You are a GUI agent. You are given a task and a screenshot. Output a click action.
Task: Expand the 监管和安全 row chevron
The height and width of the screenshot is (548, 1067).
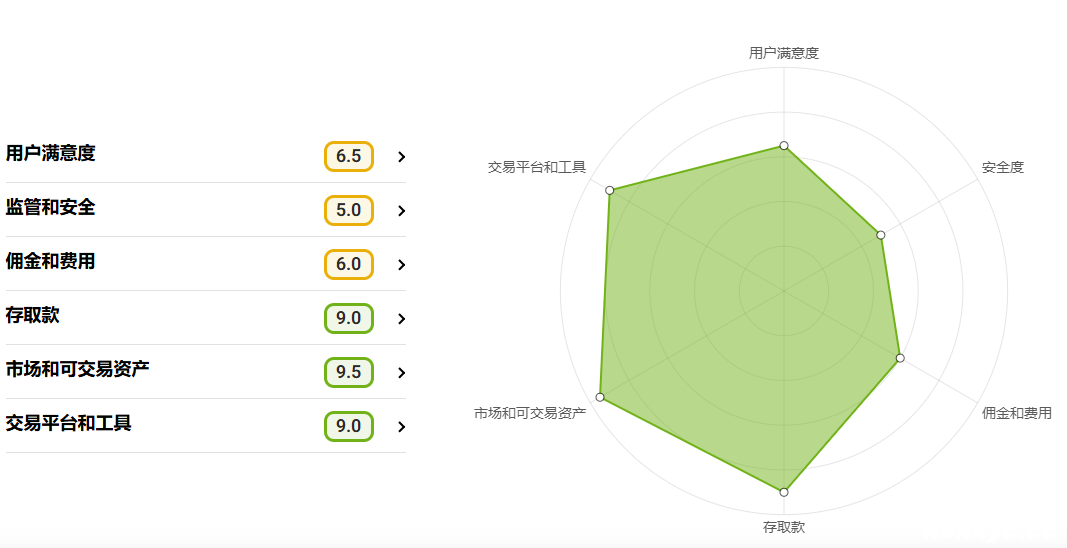401,210
